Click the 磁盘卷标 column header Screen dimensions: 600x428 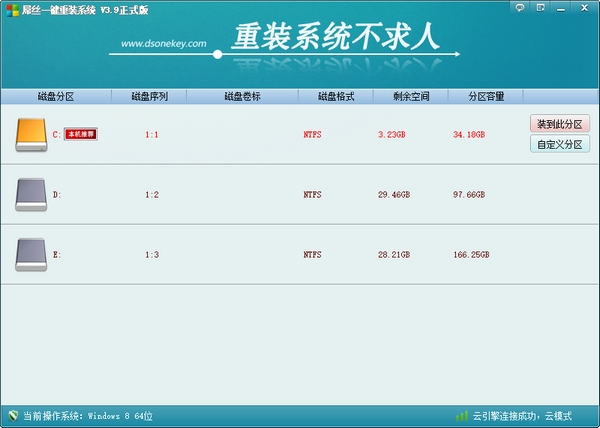tap(243, 96)
